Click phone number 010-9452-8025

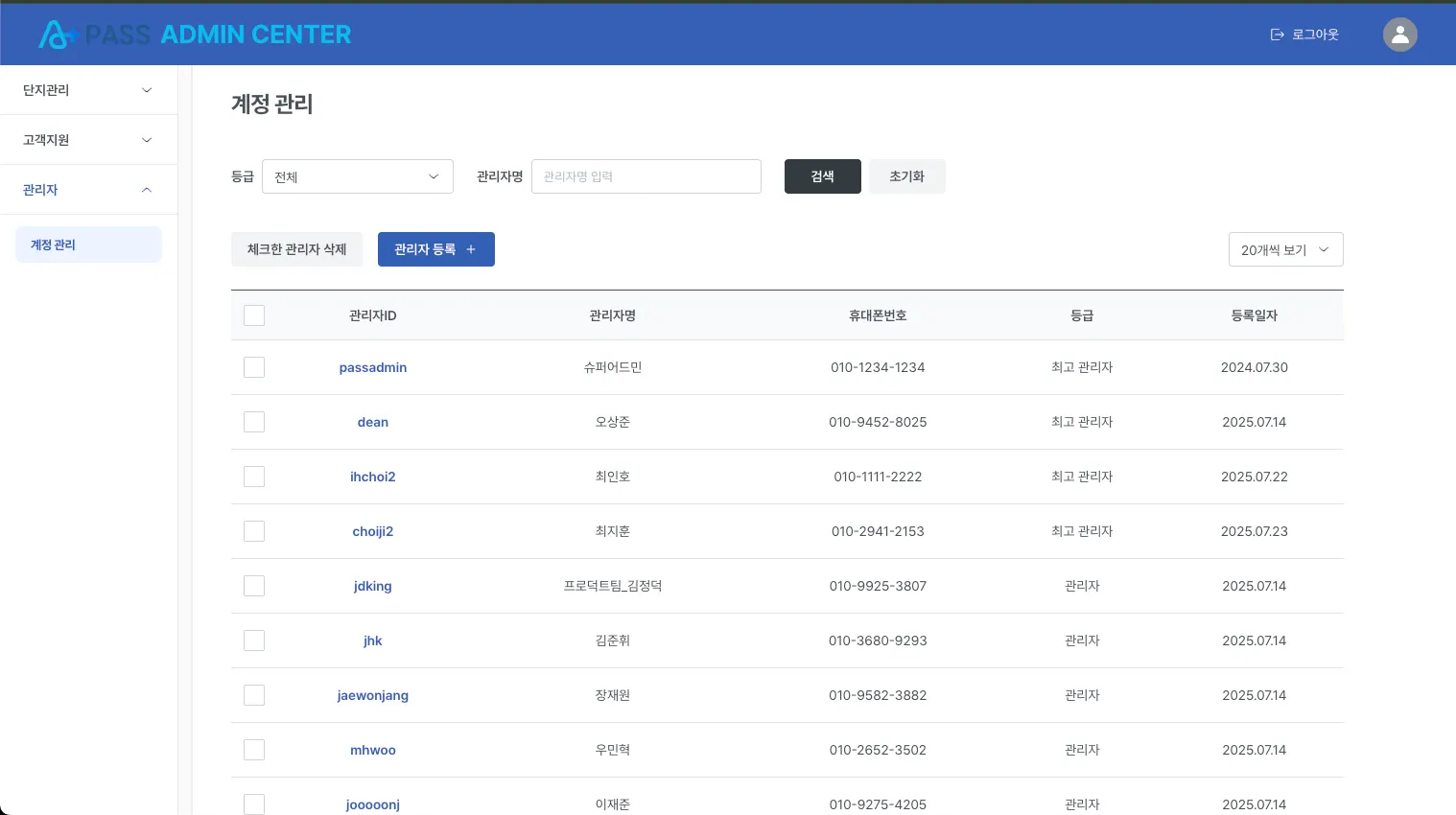878,422
